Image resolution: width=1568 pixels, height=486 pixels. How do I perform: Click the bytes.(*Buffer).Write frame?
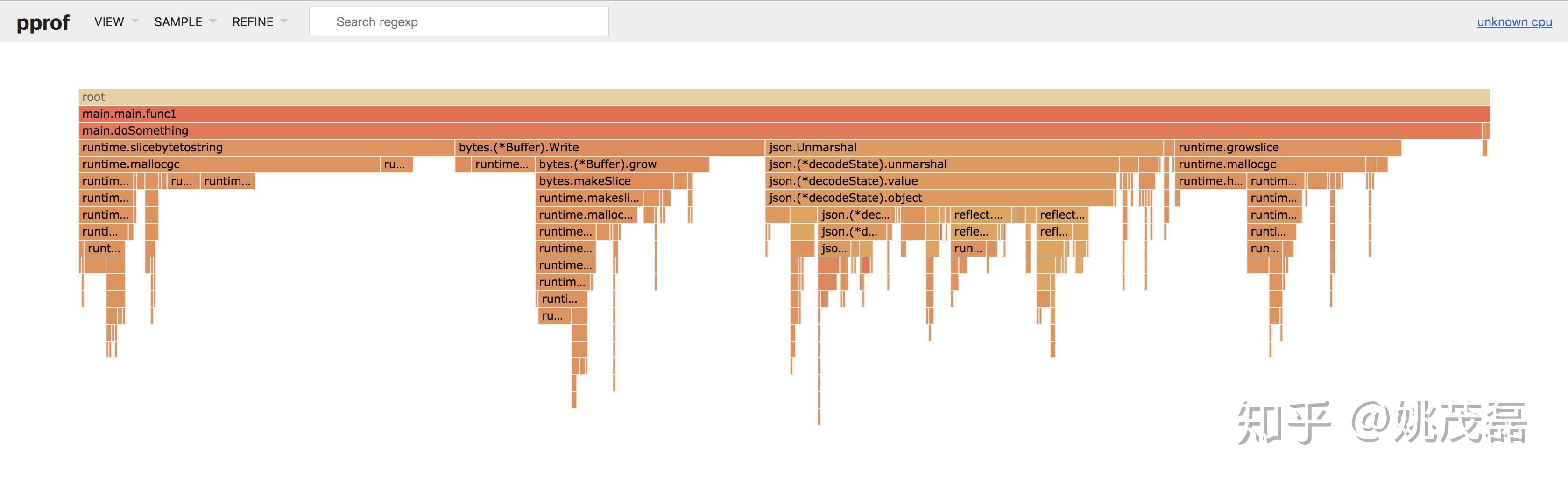coord(609,147)
